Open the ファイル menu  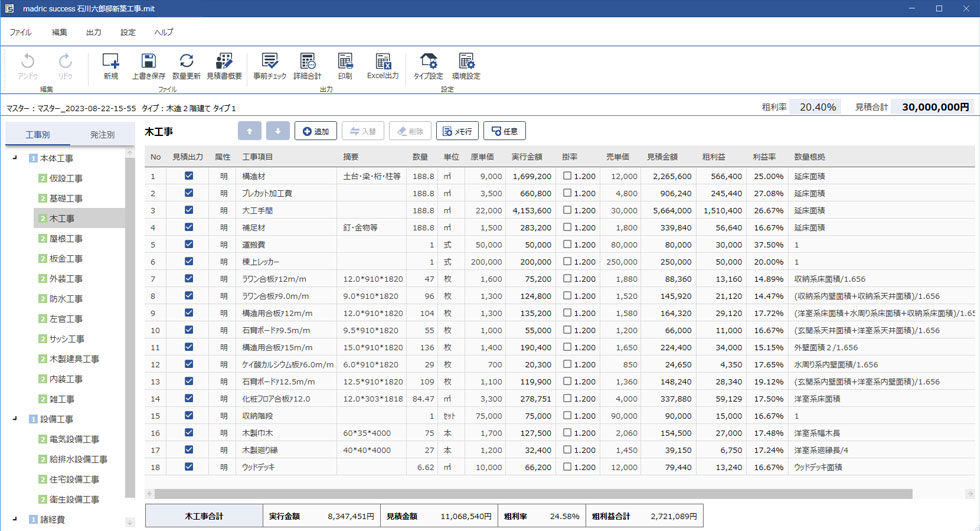tap(21, 32)
